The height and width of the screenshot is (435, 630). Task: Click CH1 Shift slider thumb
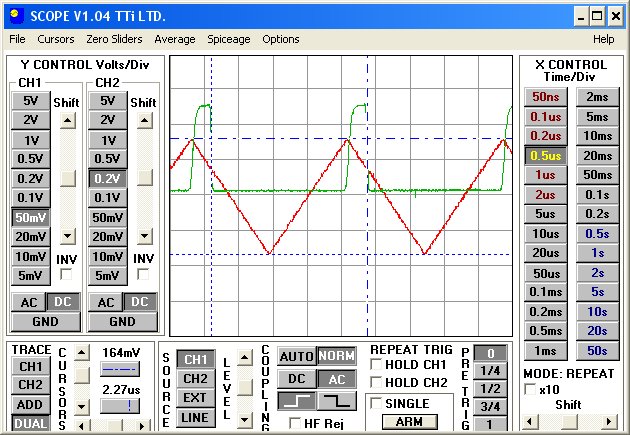click(x=68, y=178)
